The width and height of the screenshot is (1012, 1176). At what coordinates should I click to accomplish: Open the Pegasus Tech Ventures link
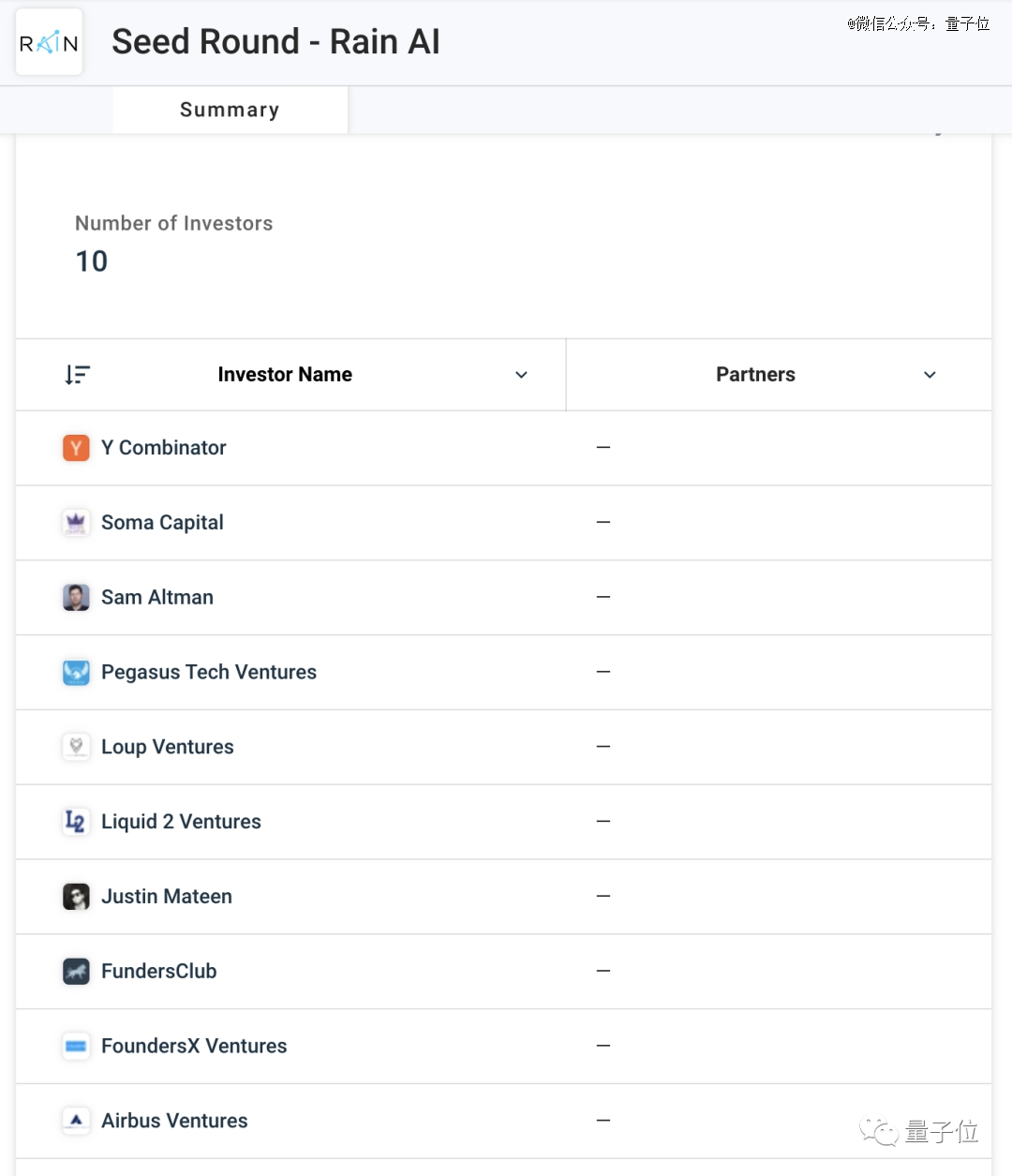click(x=209, y=673)
